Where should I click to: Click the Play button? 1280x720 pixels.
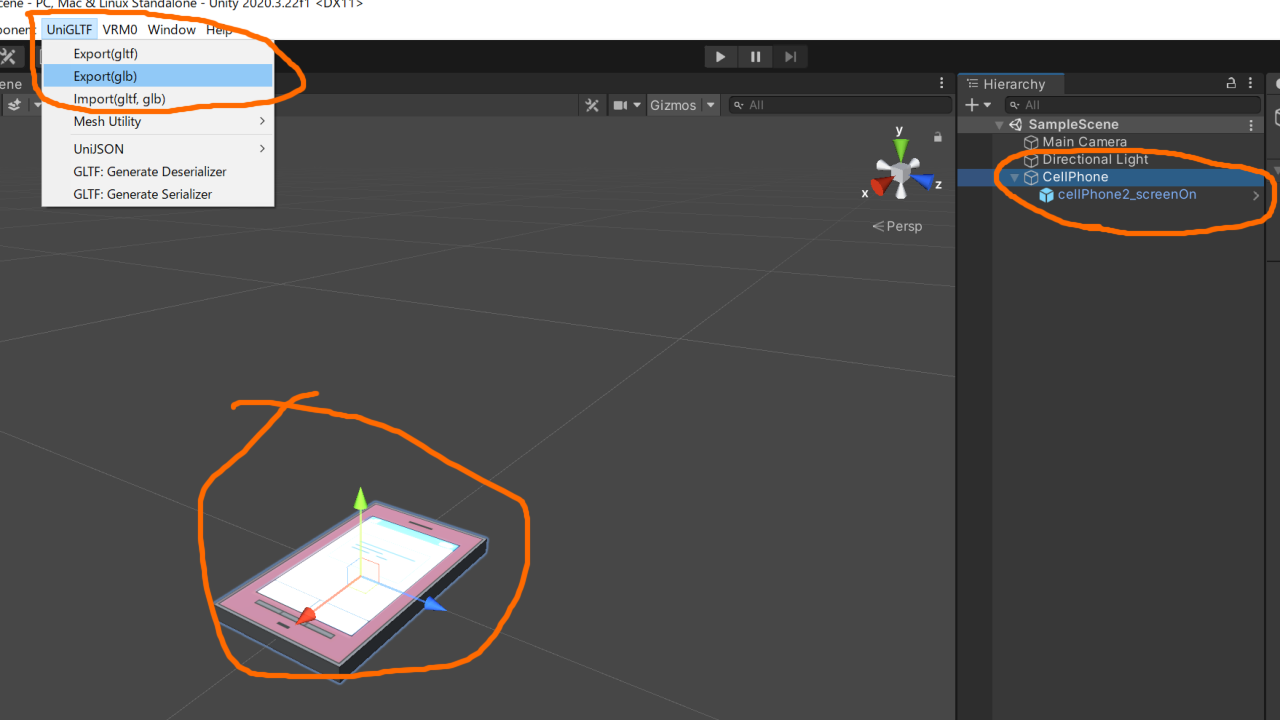[720, 57]
